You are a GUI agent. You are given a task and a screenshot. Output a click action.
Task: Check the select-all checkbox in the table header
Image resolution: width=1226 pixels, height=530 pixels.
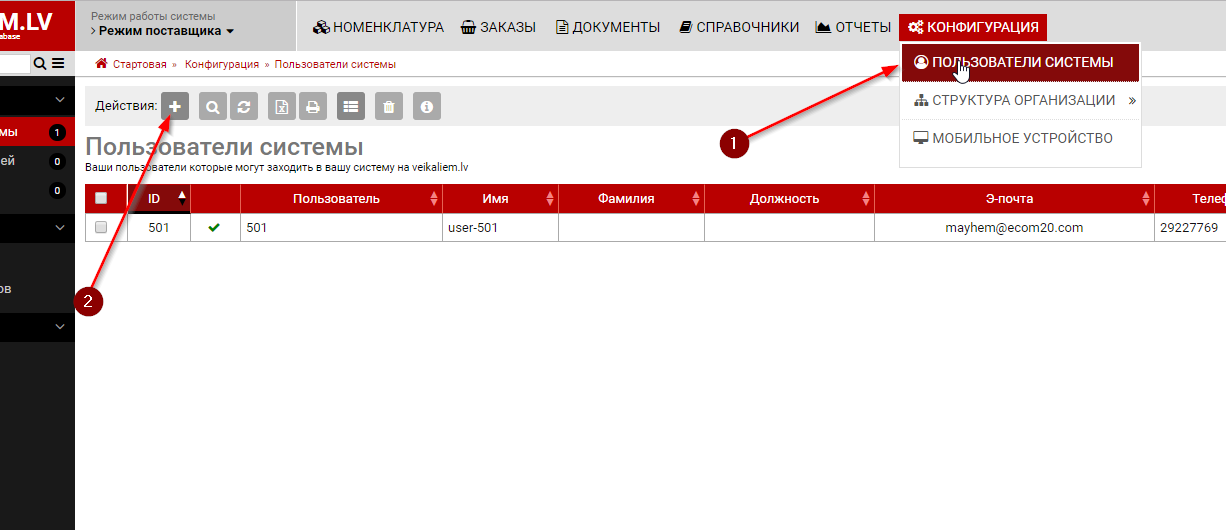pyautogui.click(x=100, y=198)
